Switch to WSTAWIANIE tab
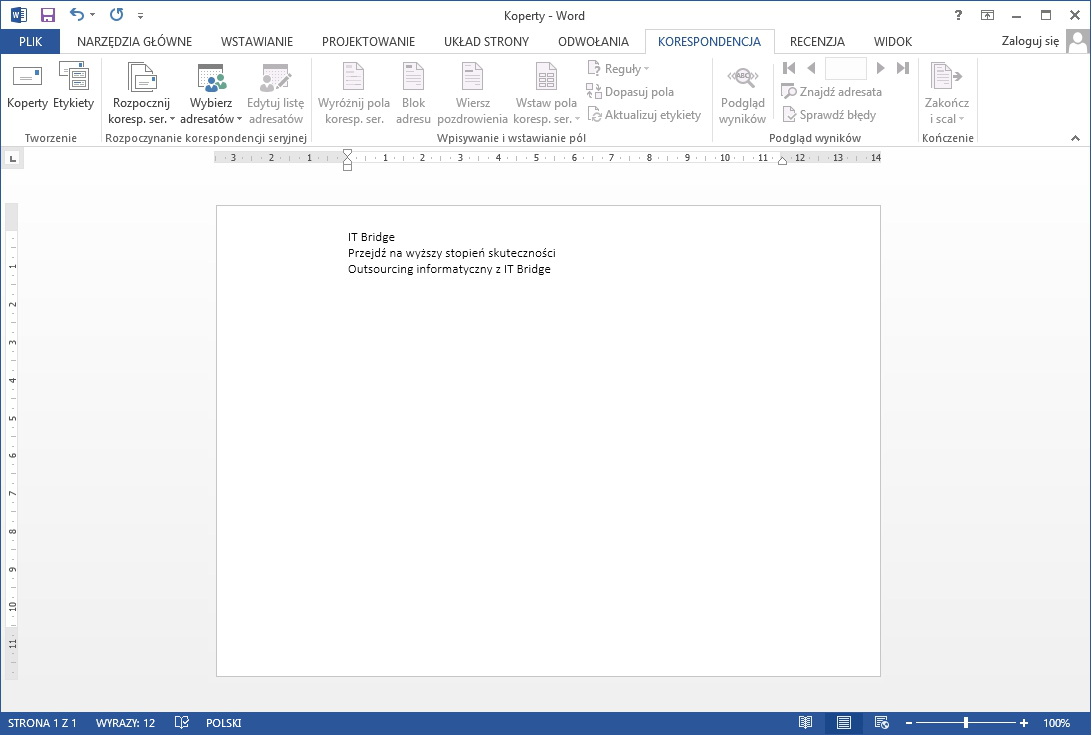 (x=257, y=42)
